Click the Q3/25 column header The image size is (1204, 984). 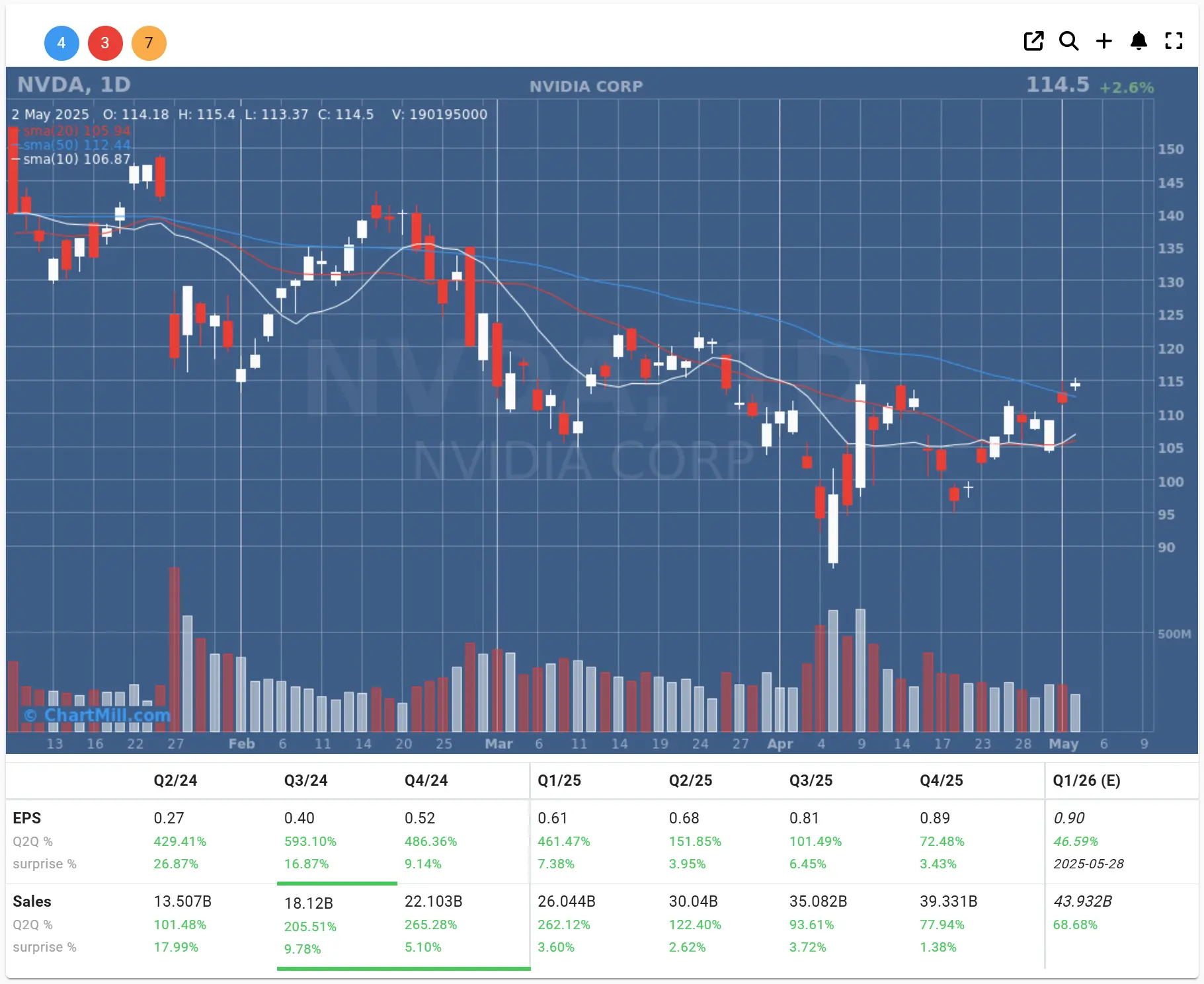point(811,780)
